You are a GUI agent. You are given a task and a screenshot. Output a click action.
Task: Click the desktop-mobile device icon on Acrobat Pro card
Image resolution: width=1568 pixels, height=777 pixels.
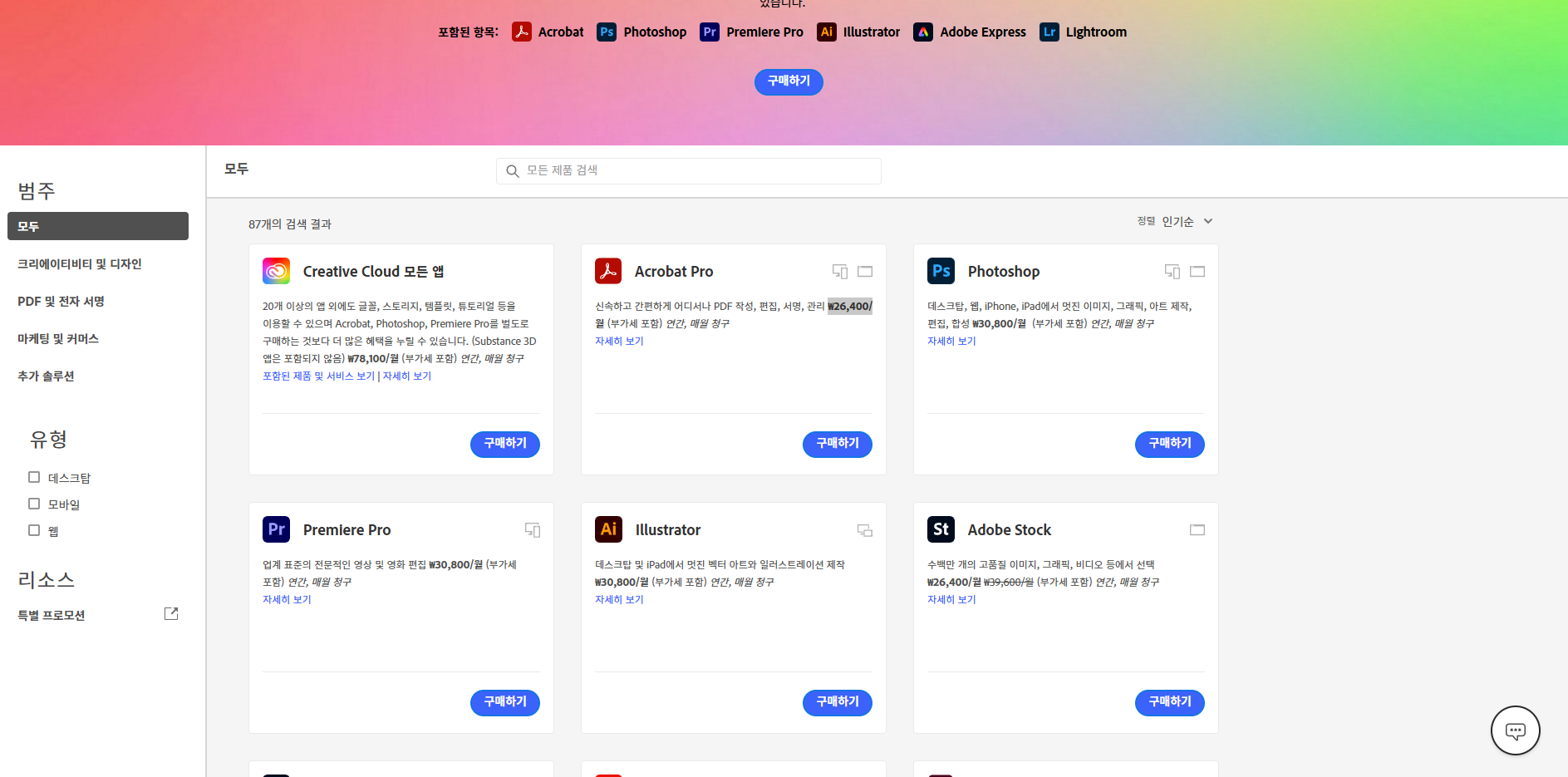point(840,272)
